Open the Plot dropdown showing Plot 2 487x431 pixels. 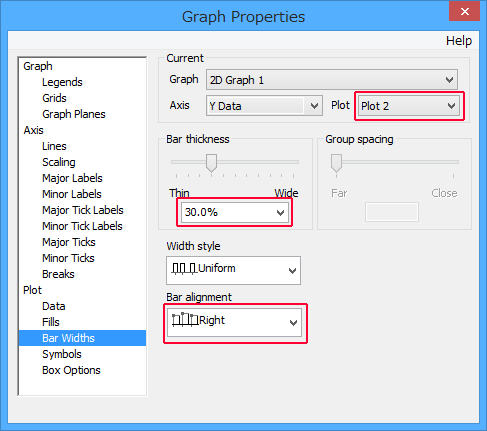(409, 106)
